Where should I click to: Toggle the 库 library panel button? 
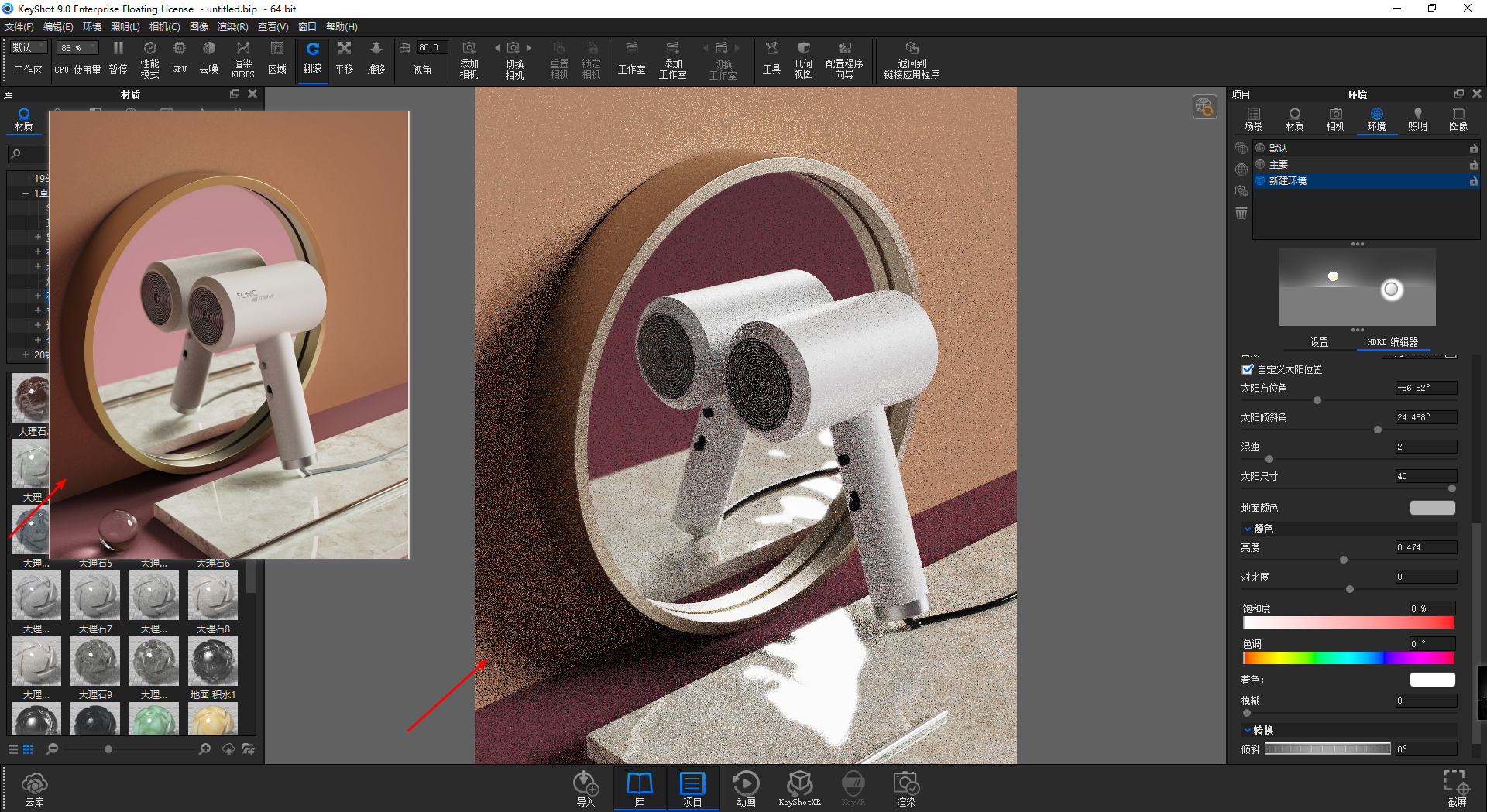pyautogui.click(x=640, y=789)
